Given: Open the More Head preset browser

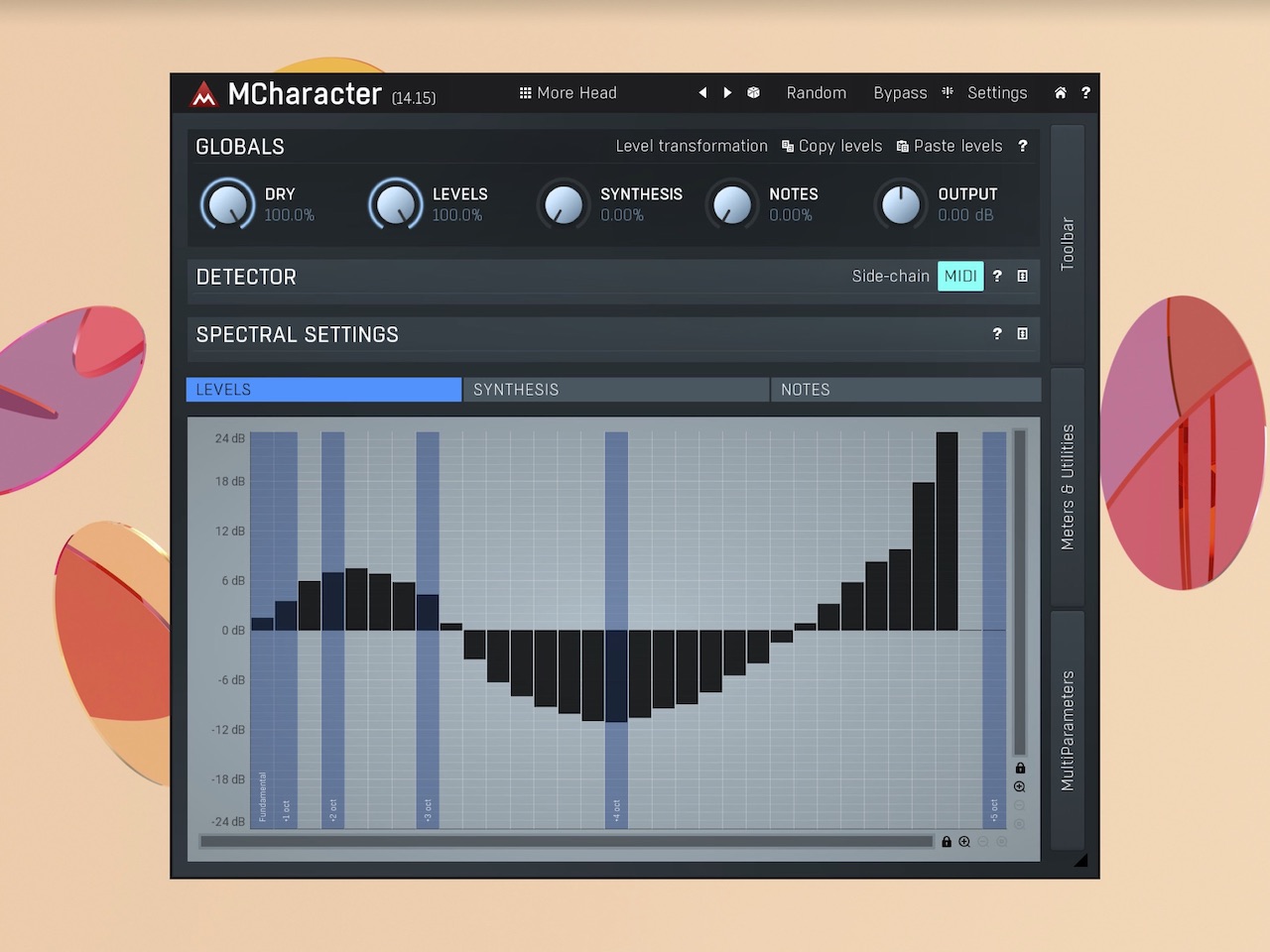Looking at the screenshot, I should tap(568, 92).
